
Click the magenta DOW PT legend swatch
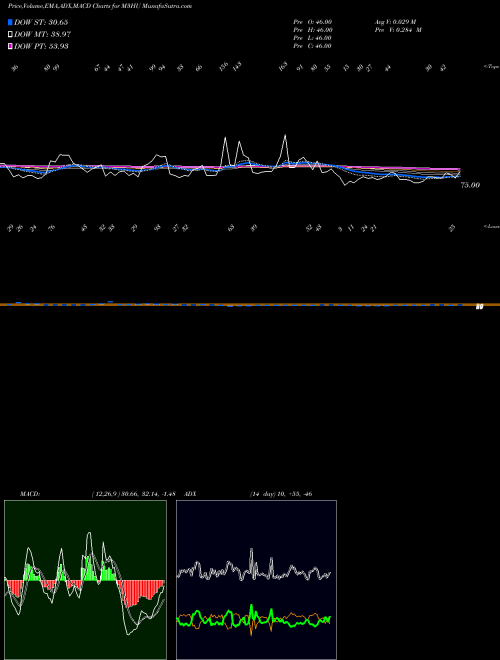[10, 46]
